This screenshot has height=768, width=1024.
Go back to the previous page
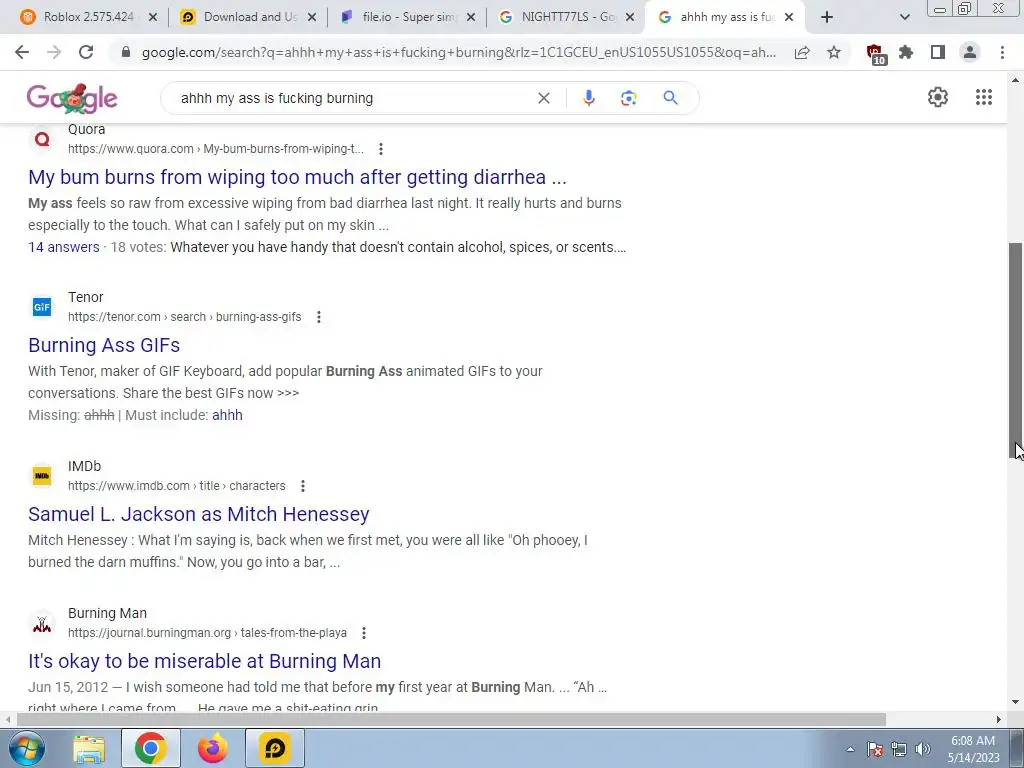pyautogui.click(x=22, y=52)
